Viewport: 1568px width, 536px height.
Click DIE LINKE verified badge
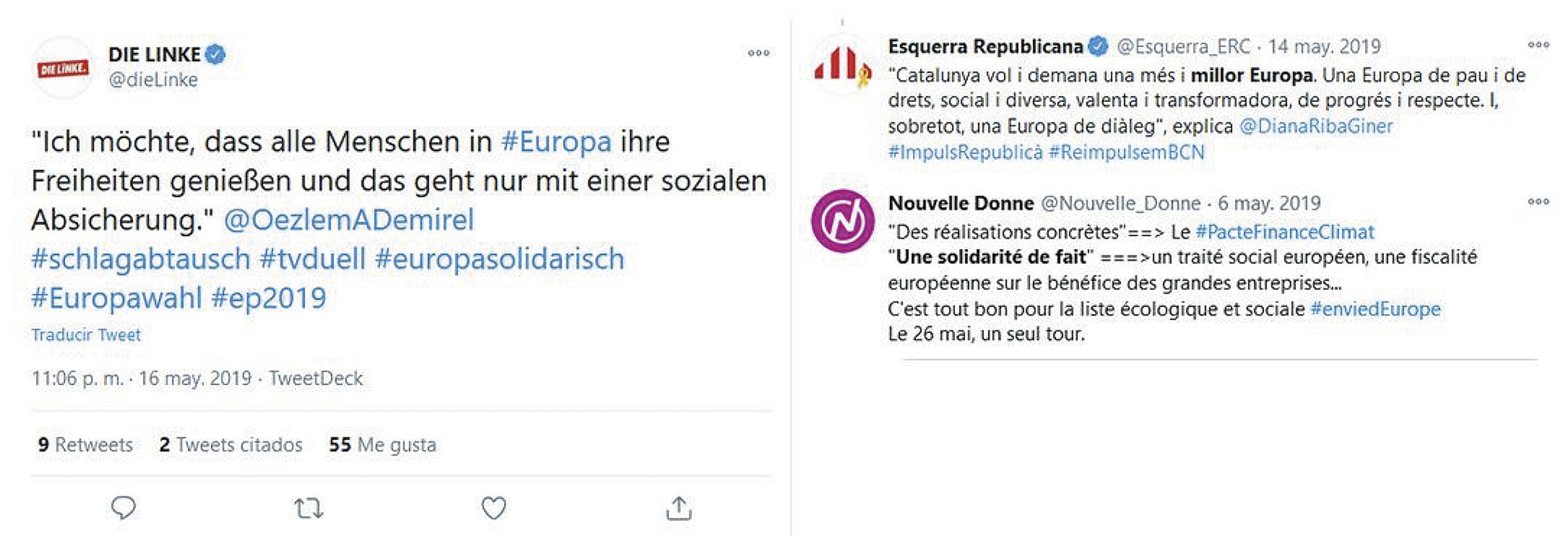[215, 54]
